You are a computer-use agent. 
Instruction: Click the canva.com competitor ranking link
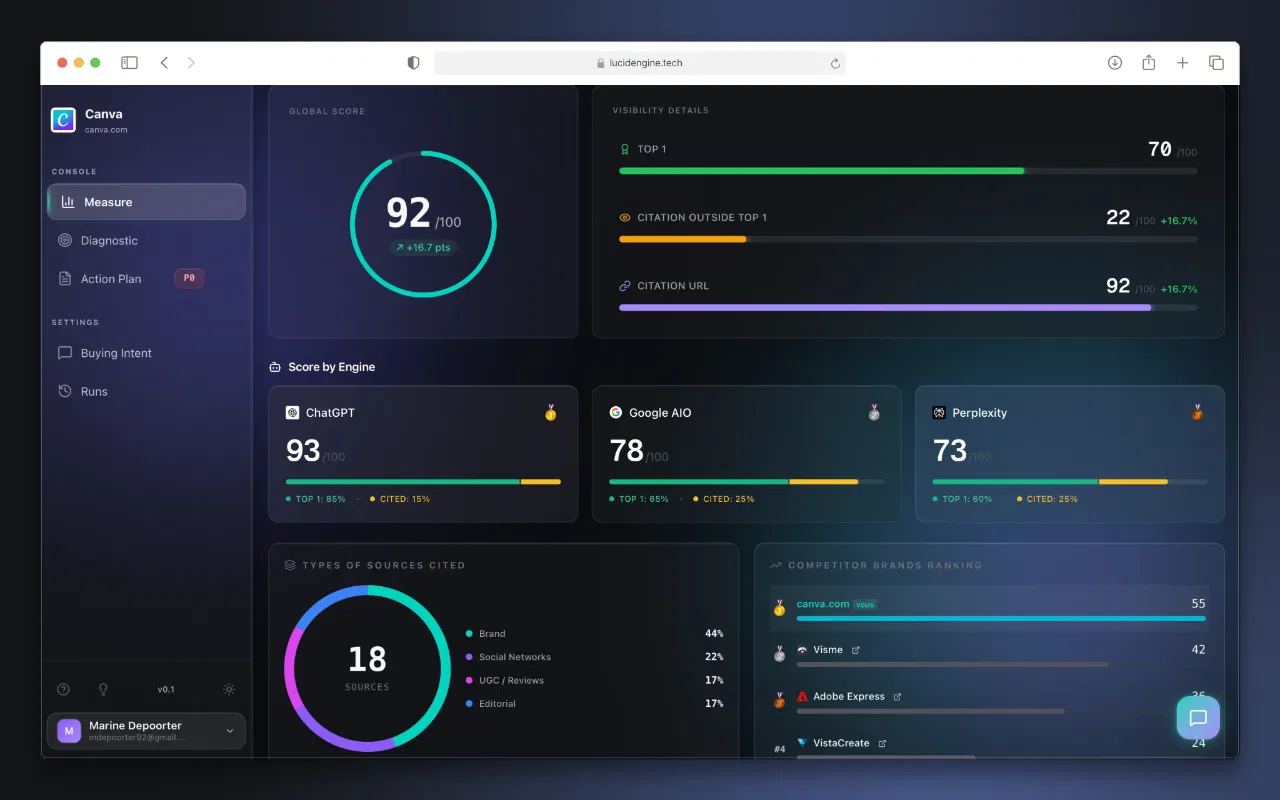[x=822, y=604]
